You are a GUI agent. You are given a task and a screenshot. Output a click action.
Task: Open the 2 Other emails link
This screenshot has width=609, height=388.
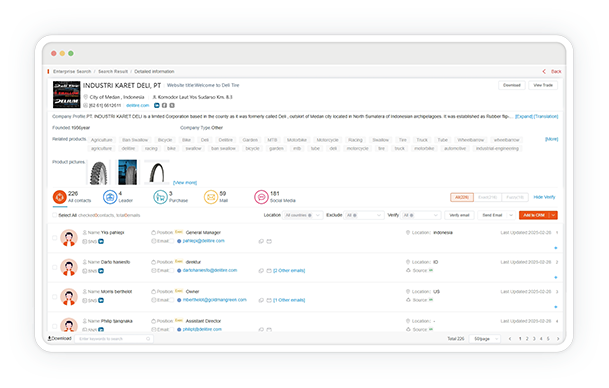point(289,271)
